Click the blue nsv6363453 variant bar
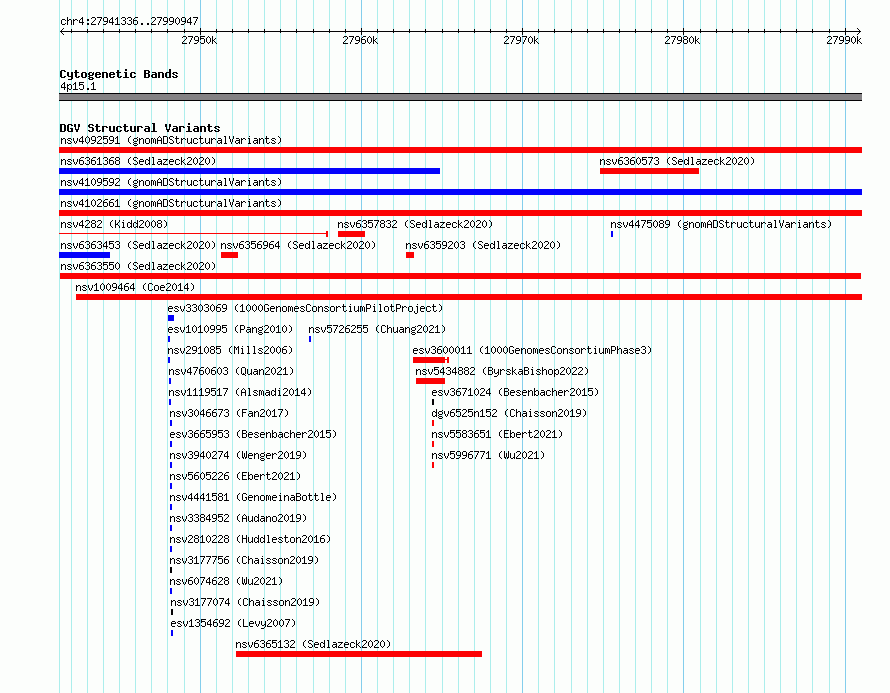This screenshot has height=693, width=890. click(85, 255)
